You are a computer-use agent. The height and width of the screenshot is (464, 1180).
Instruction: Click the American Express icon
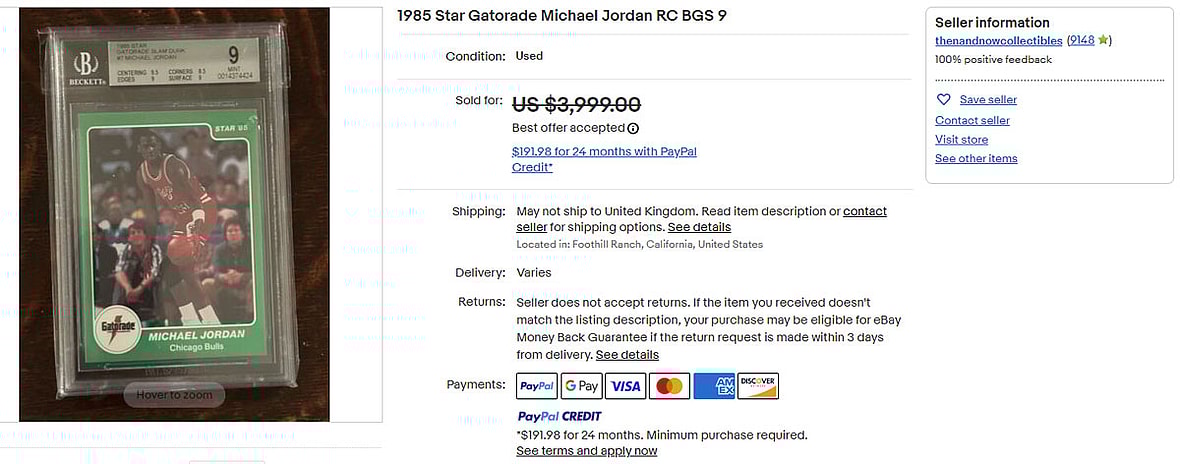coord(714,386)
